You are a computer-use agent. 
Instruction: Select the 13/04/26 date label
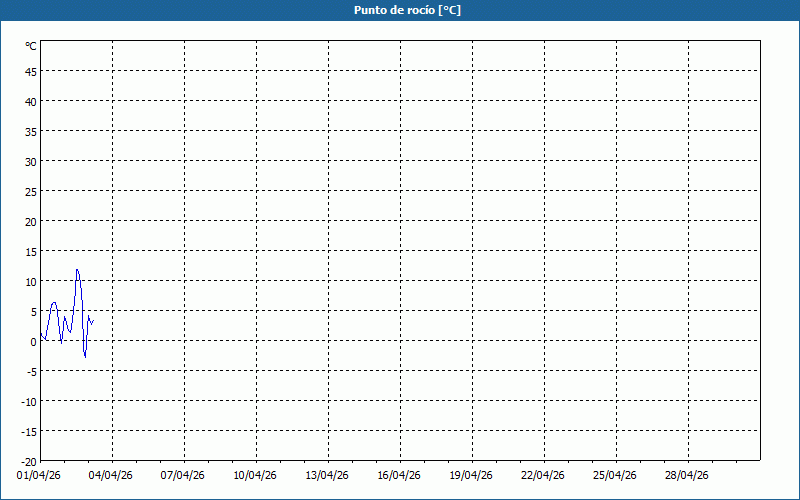[328, 476]
